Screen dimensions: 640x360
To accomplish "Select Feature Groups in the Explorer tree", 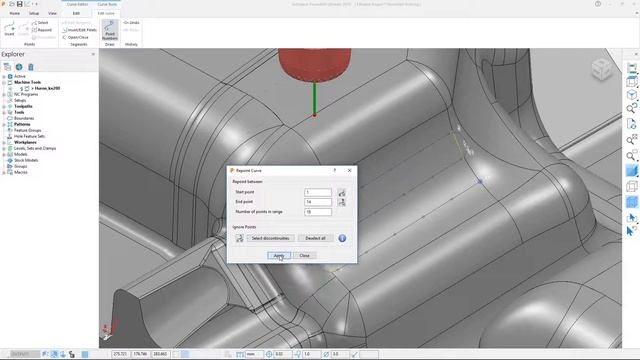I will point(27,130).
